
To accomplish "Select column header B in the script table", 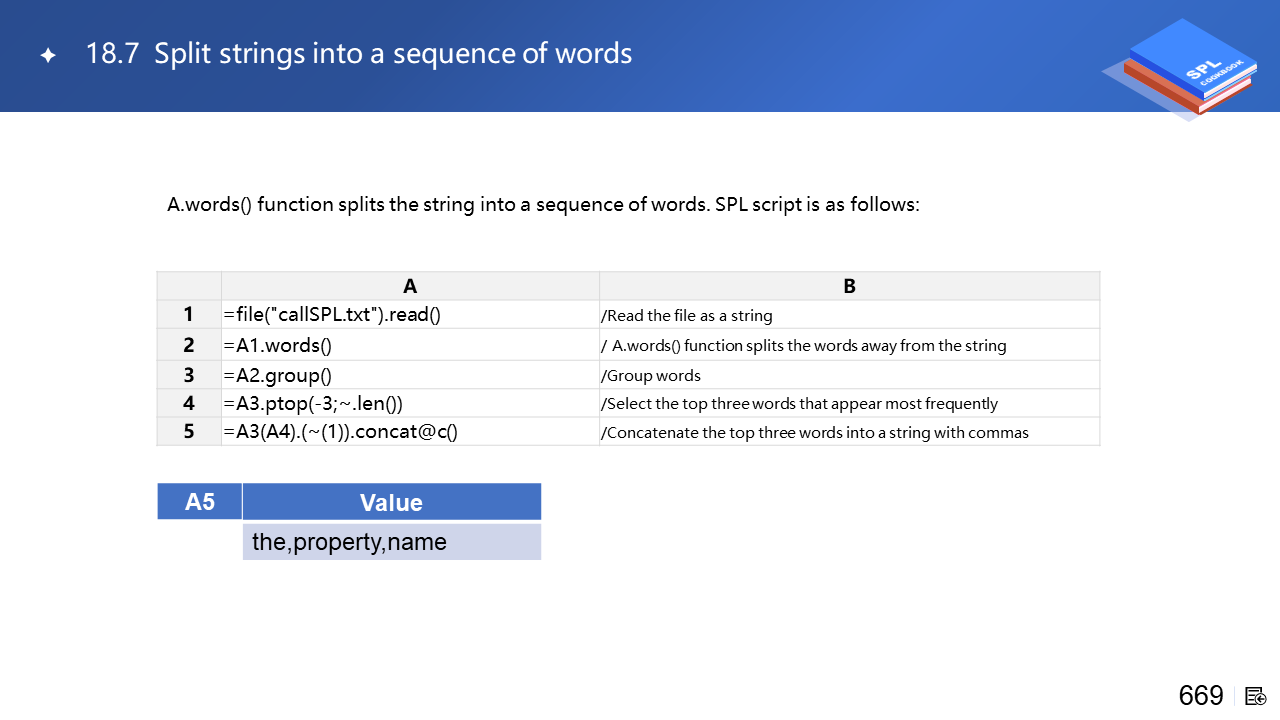I will pos(849,286).
